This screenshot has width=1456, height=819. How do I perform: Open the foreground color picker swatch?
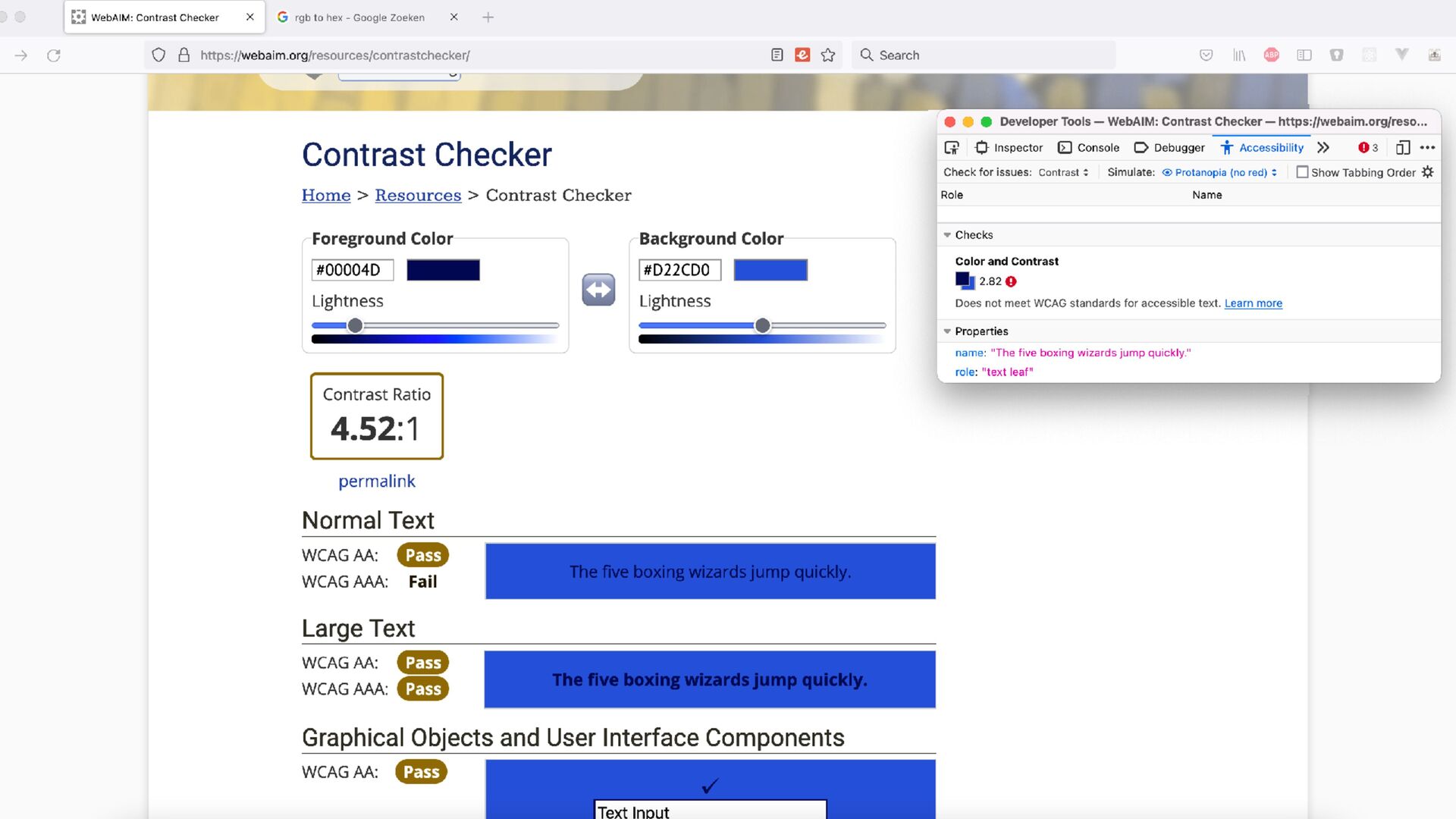(x=443, y=270)
